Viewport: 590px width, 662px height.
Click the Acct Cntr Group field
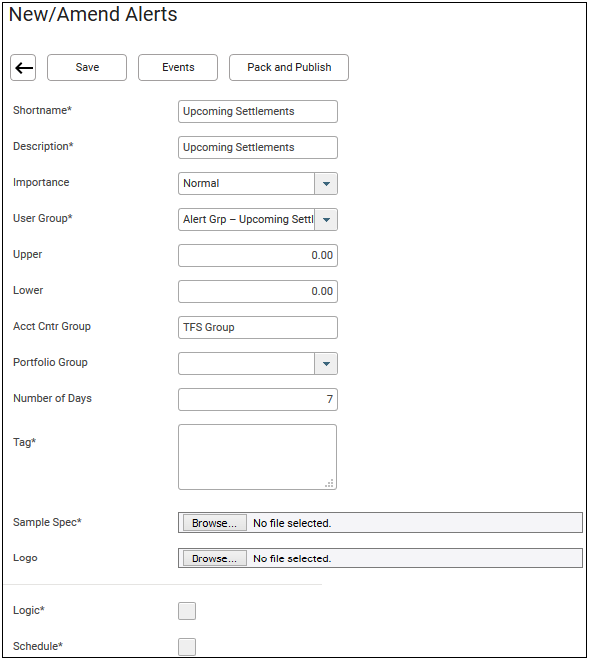pyautogui.click(x=258, y=328)
